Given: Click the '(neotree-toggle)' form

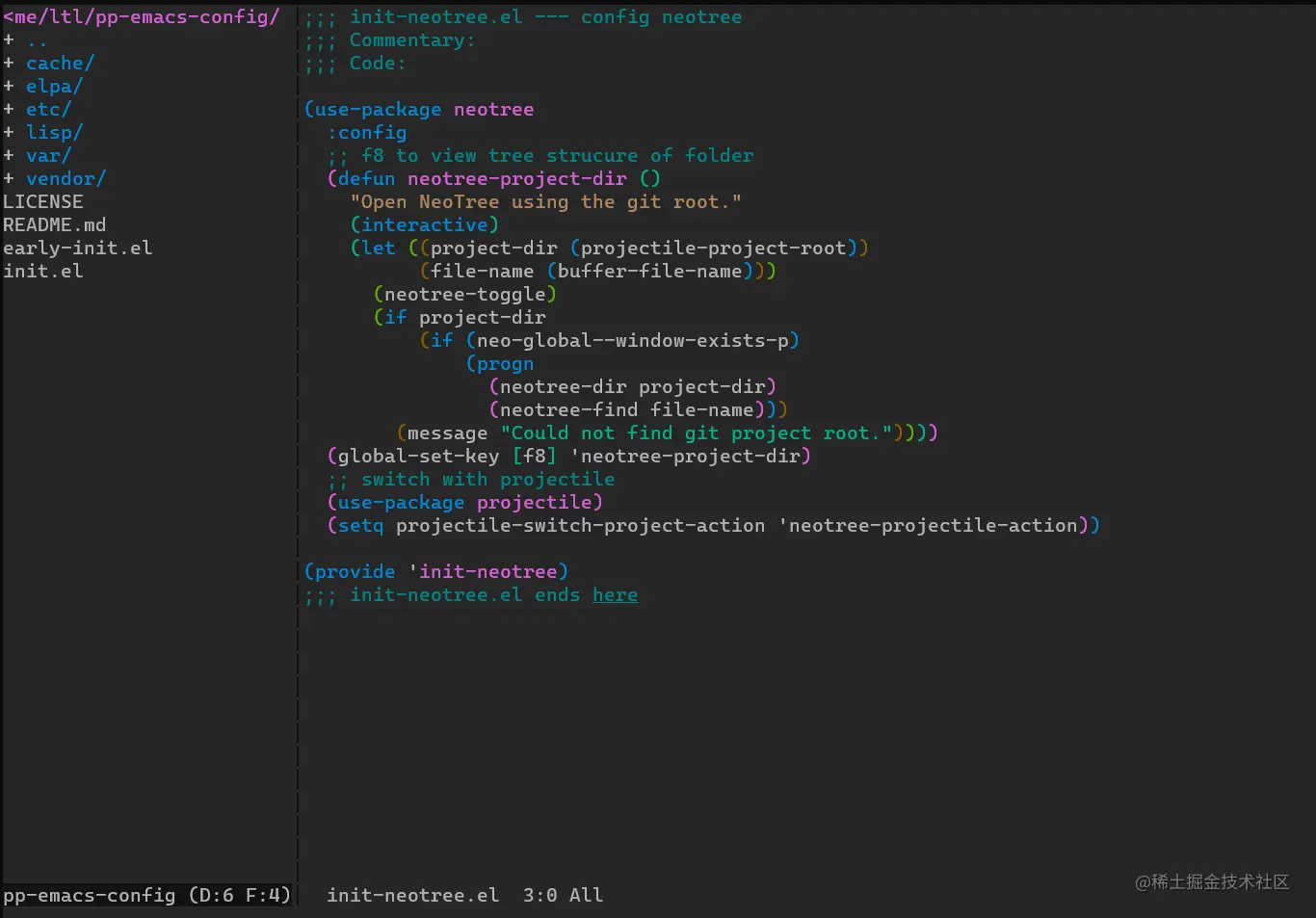Looking at the screenshot, I should click(x=464, y=294).
